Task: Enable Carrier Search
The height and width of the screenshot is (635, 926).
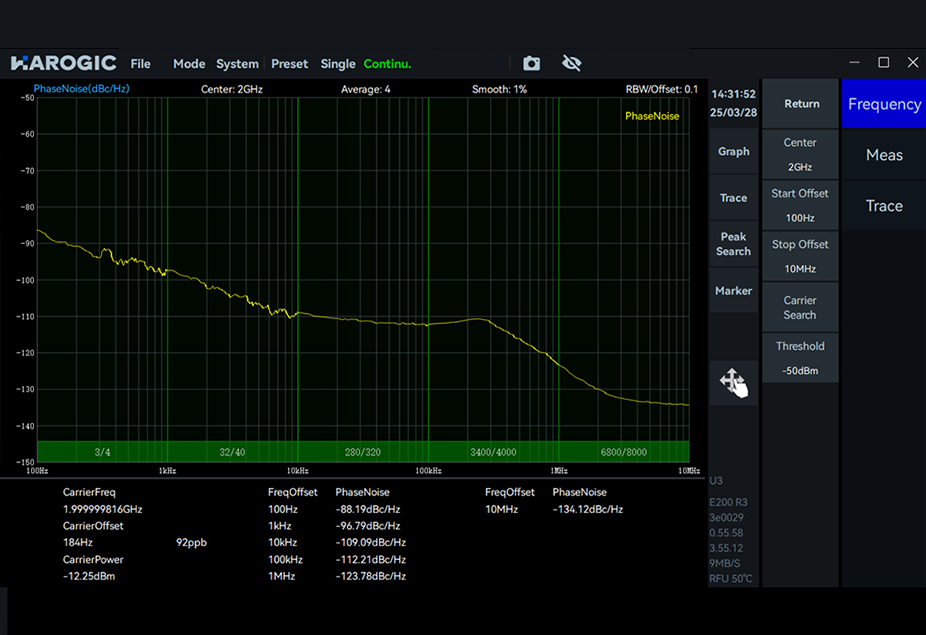Action: point(799,307)
